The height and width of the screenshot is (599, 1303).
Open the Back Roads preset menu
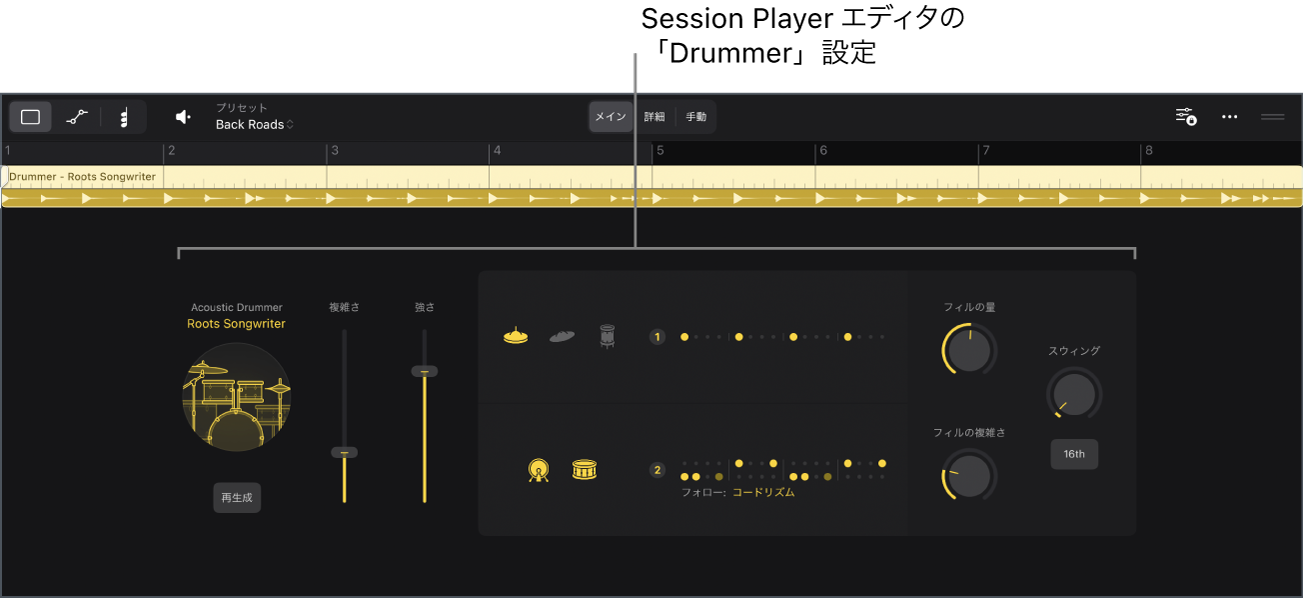pos(254,125)
